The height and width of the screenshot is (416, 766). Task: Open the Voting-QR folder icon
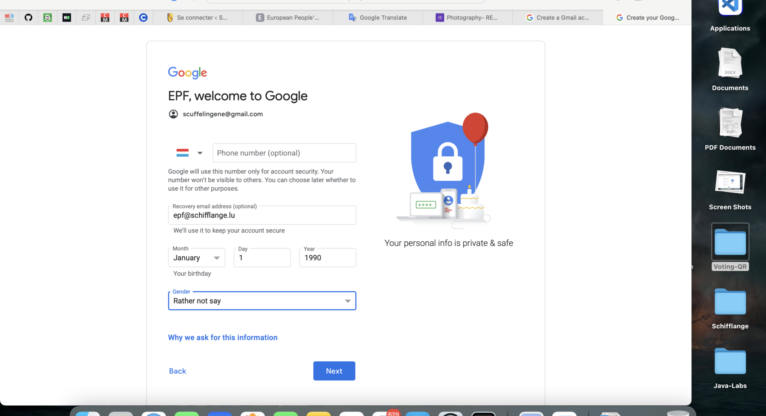click(730, 243)
